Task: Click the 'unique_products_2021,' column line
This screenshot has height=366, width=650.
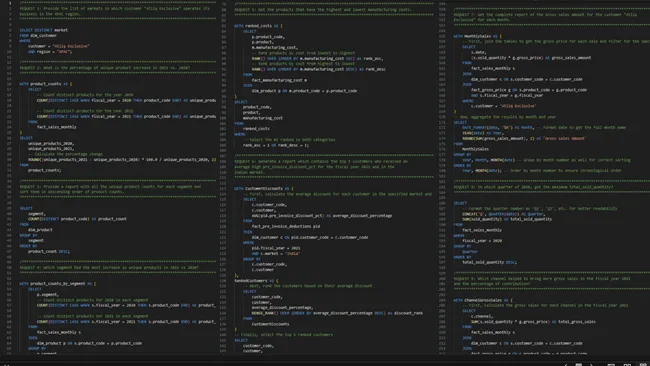Action: click(51, 148)
